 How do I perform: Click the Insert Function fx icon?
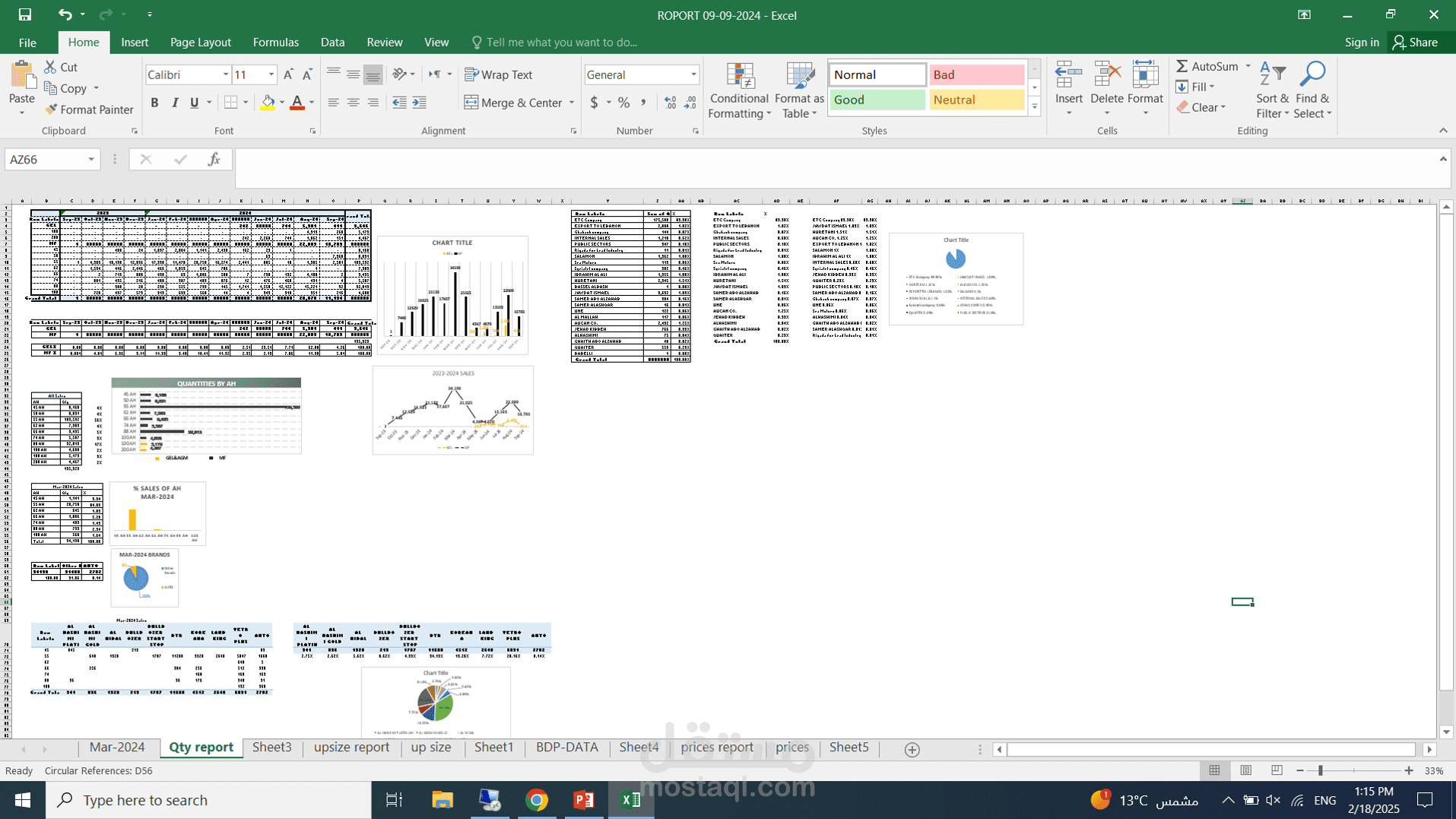coord(214,159)
